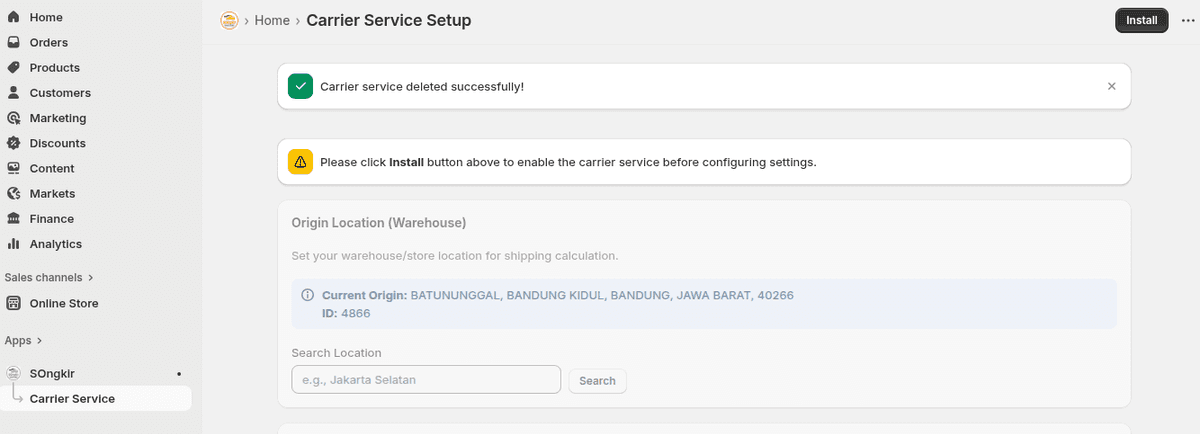Screen dimensions: 1200x434
Task: Open Online Store sales channel
Action: pos(64,303)
